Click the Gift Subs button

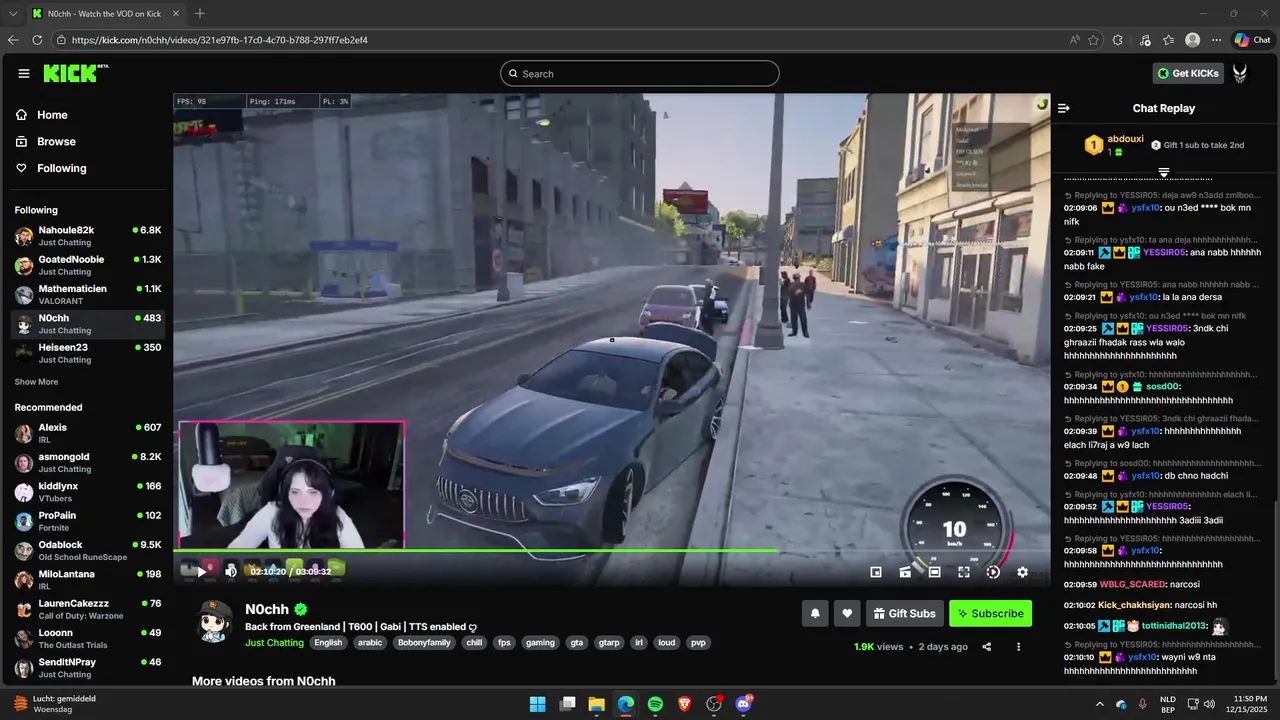(x=904, y=613)
